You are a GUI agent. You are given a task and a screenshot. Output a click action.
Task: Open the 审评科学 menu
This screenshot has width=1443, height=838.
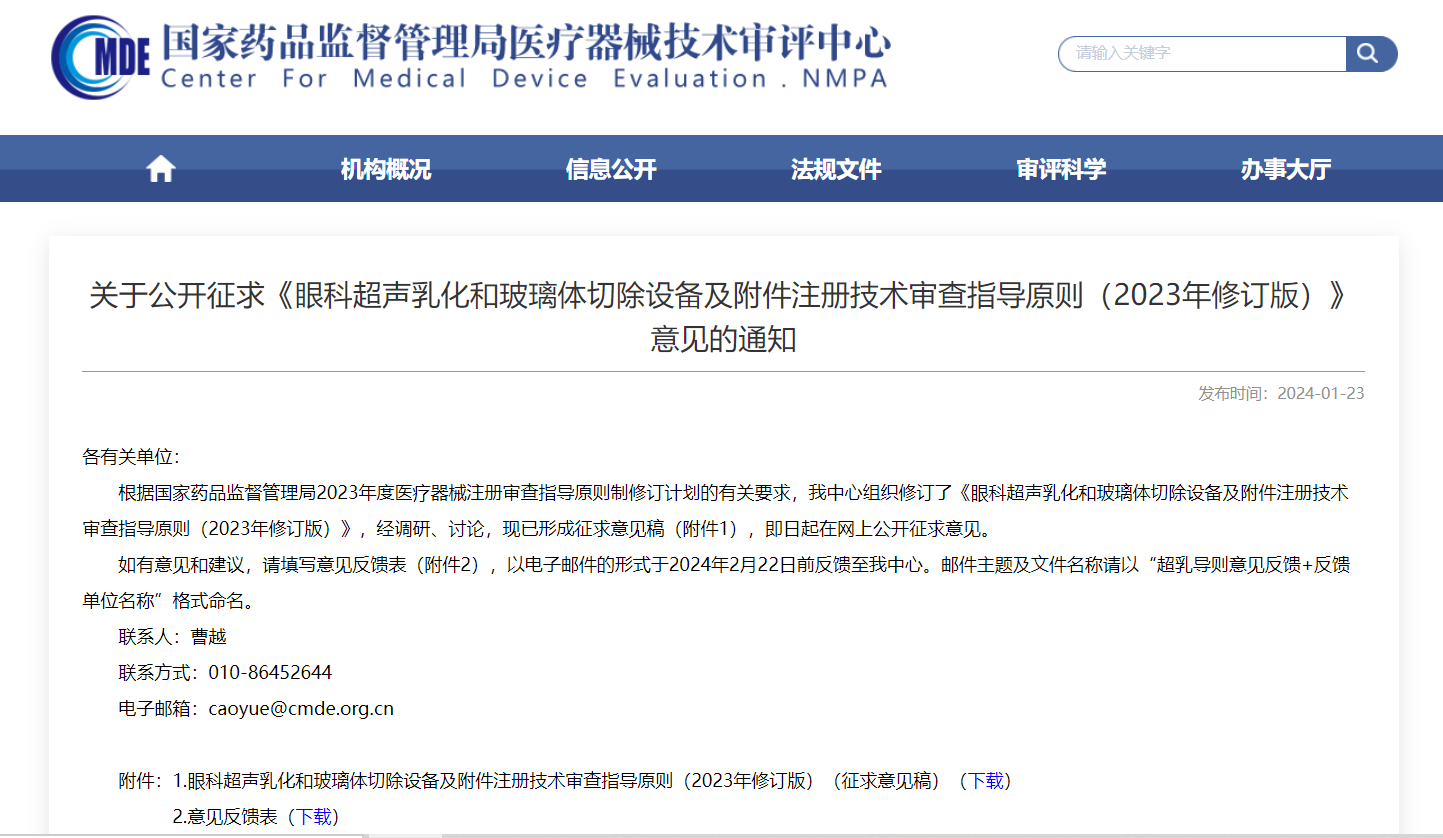coord(1061,168)
